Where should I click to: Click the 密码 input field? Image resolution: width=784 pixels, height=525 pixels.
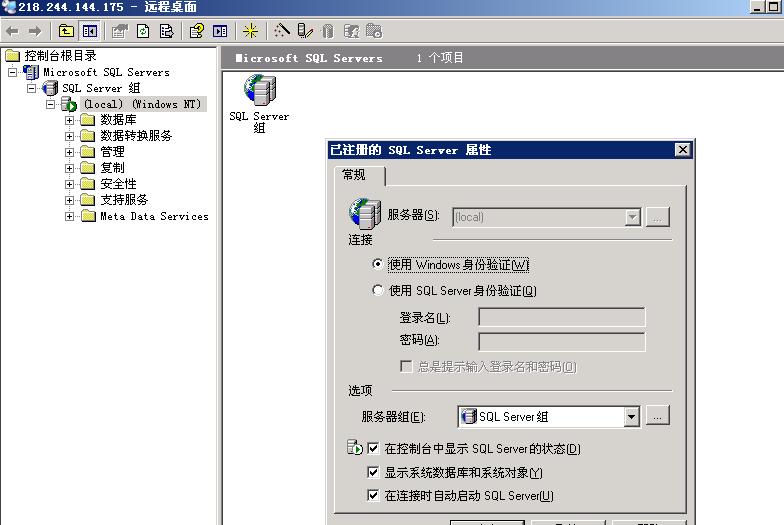[562, 342]
